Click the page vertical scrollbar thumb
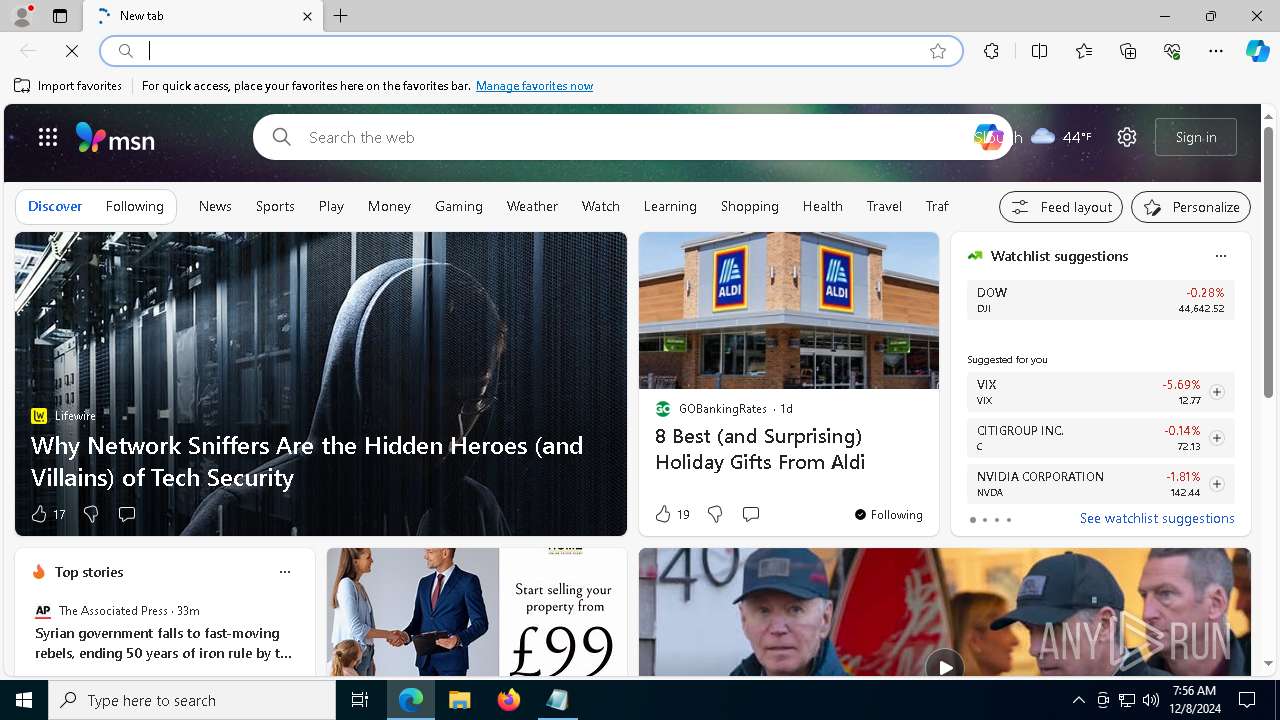 click(x=1269, y=260)
